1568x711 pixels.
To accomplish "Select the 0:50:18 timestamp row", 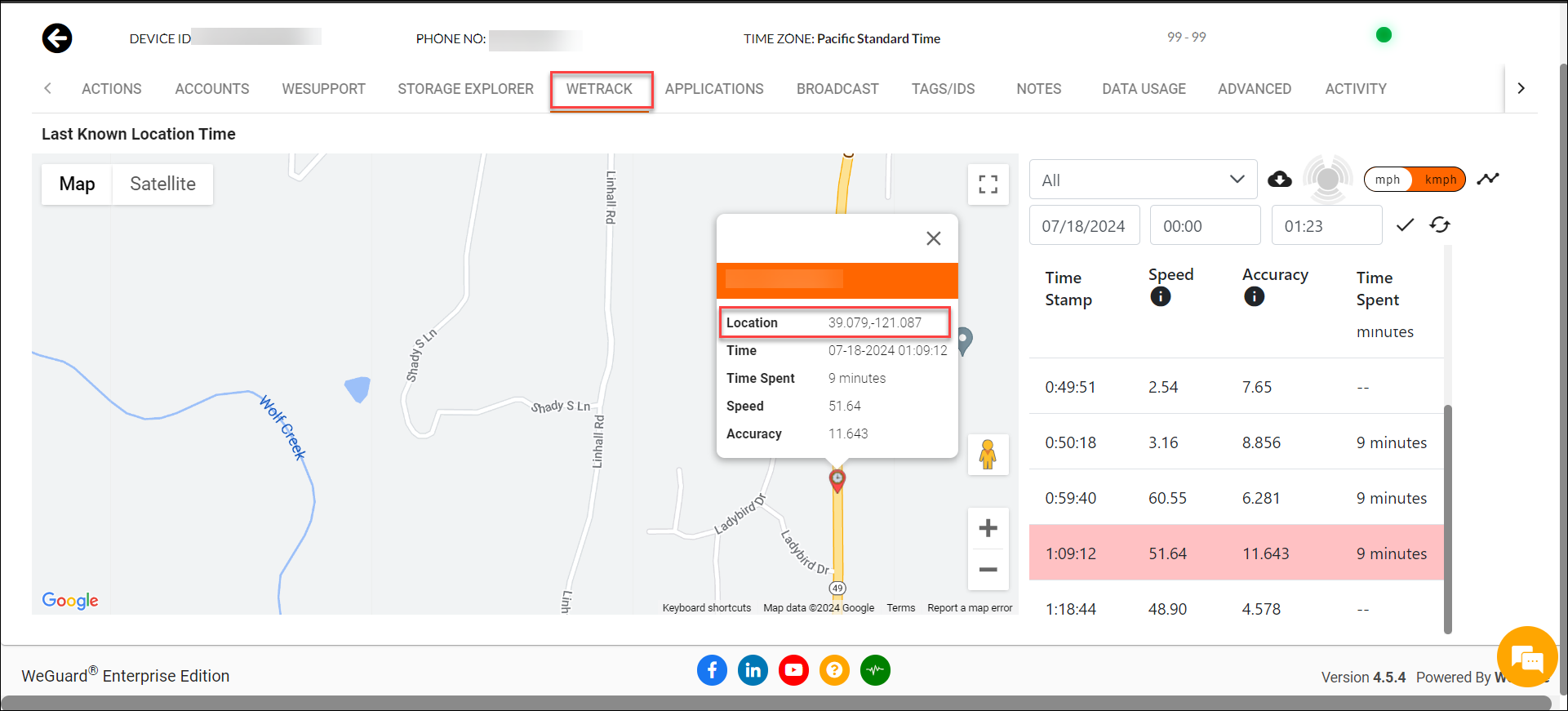I will point(1237,442).
